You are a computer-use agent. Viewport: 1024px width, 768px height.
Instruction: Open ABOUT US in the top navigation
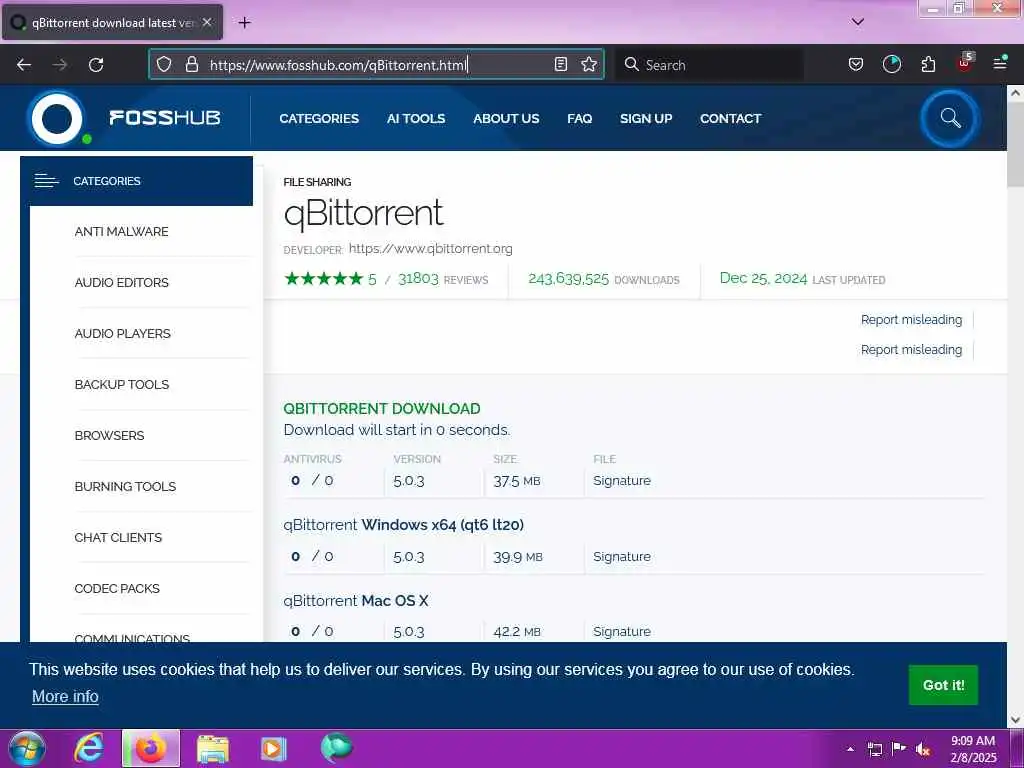[x=506, y=118]
